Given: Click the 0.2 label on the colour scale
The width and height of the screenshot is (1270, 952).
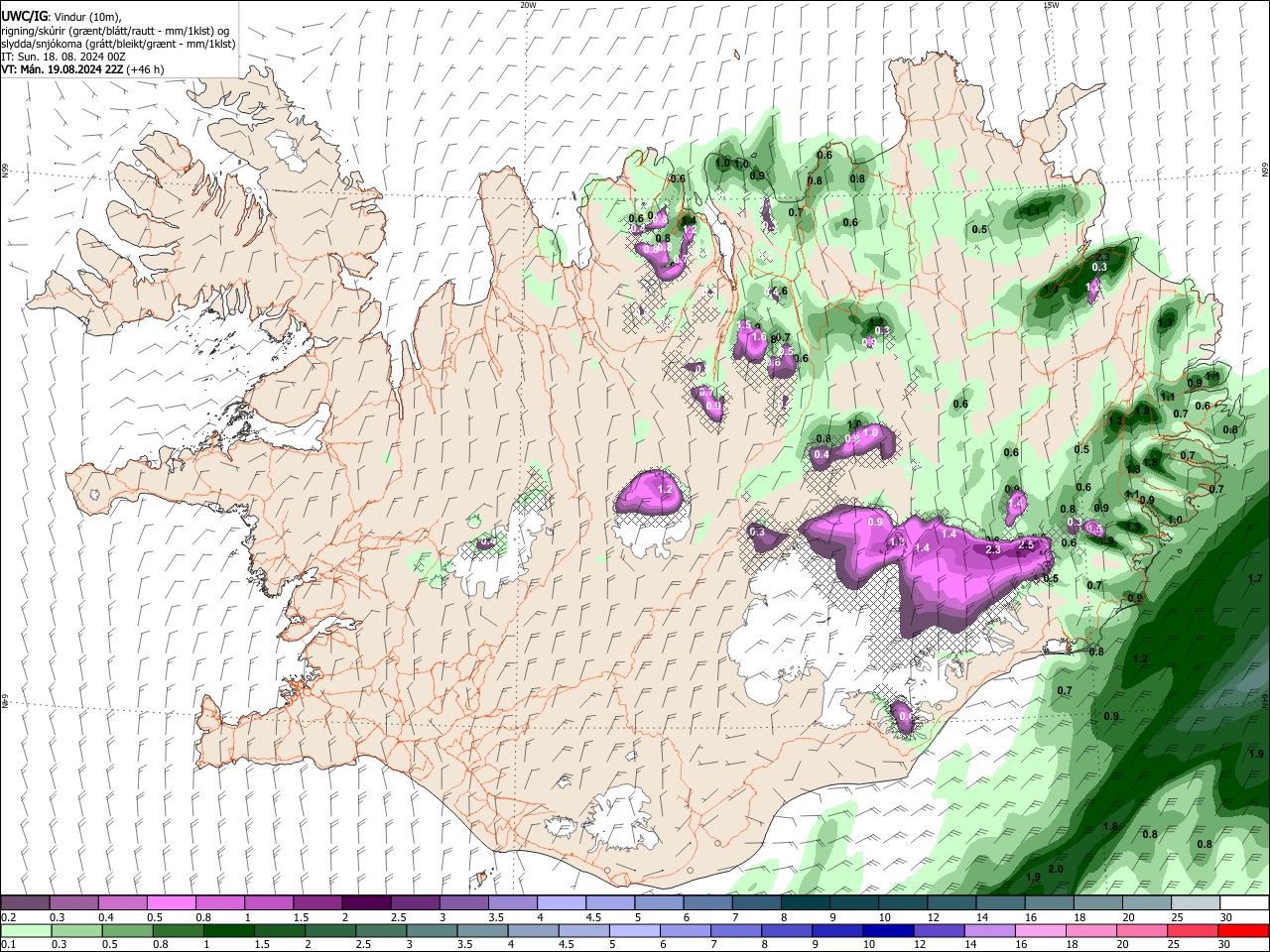Looking at the screenshot, I should tap(9, 917).
